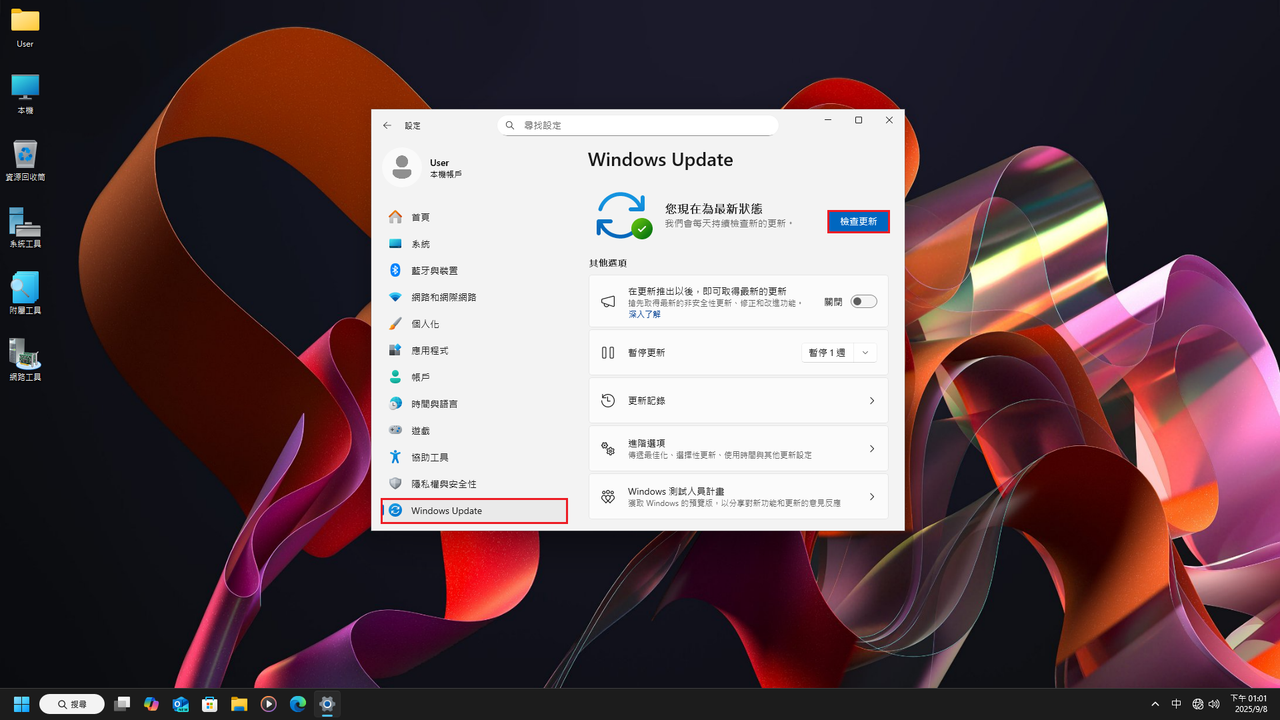Select the 本機 desktop icon
Viewport: 1280px width, 720px height.
(25, 95)
